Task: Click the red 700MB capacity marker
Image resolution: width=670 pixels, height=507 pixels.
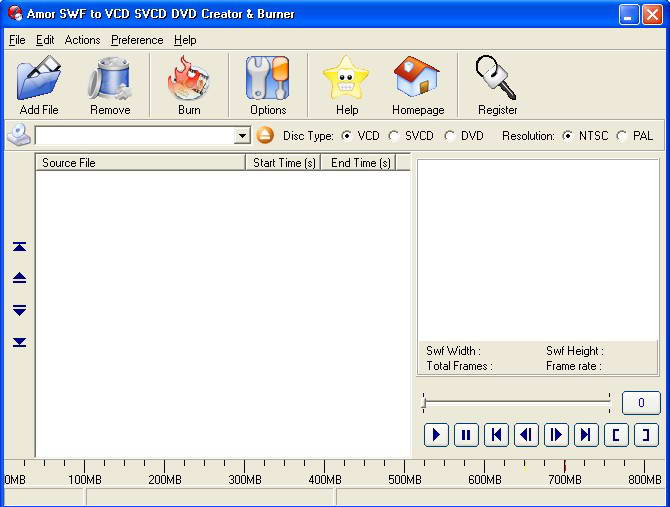Action: click(564, 466)
